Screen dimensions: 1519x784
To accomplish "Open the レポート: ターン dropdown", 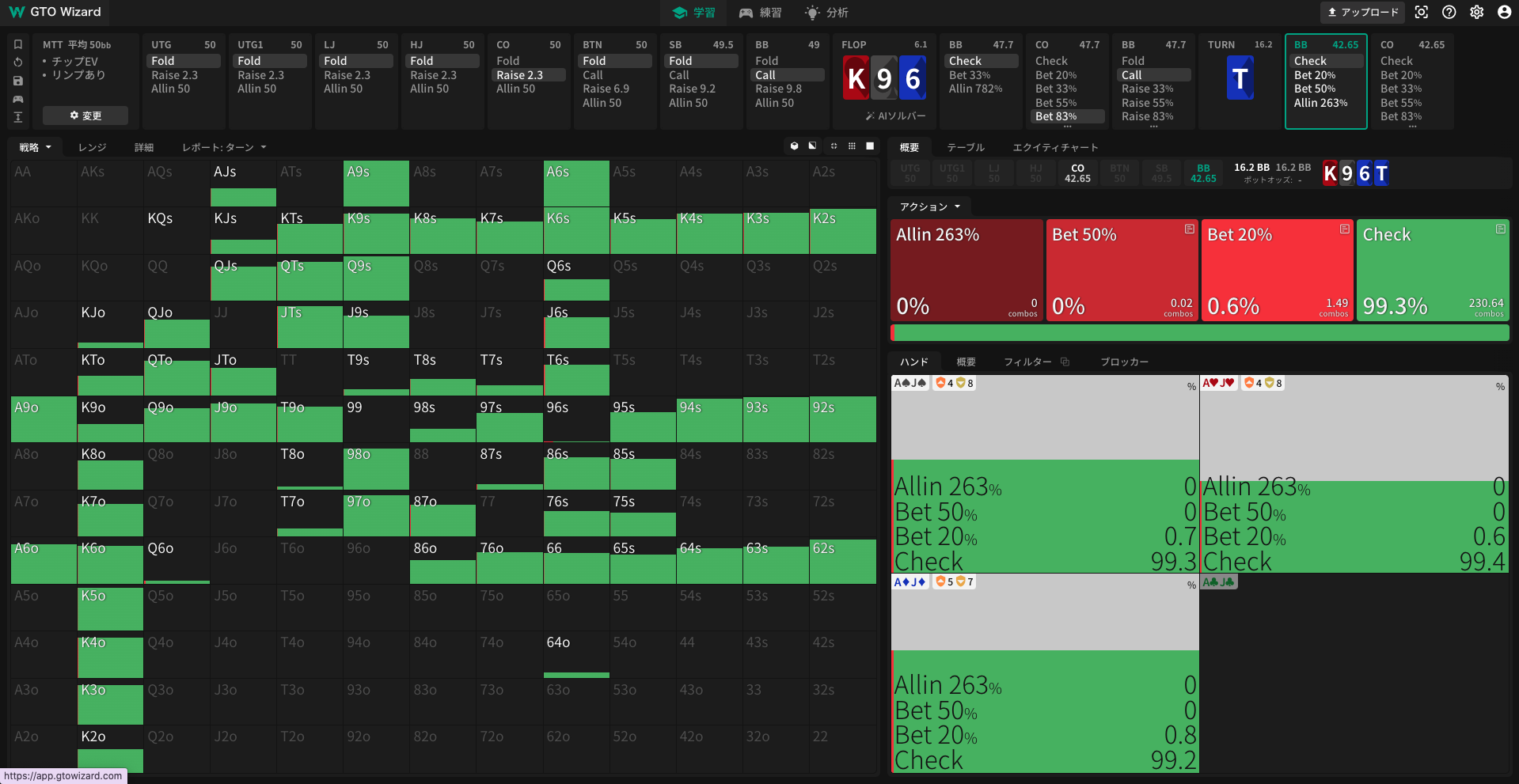I will [x=224, y=147].
